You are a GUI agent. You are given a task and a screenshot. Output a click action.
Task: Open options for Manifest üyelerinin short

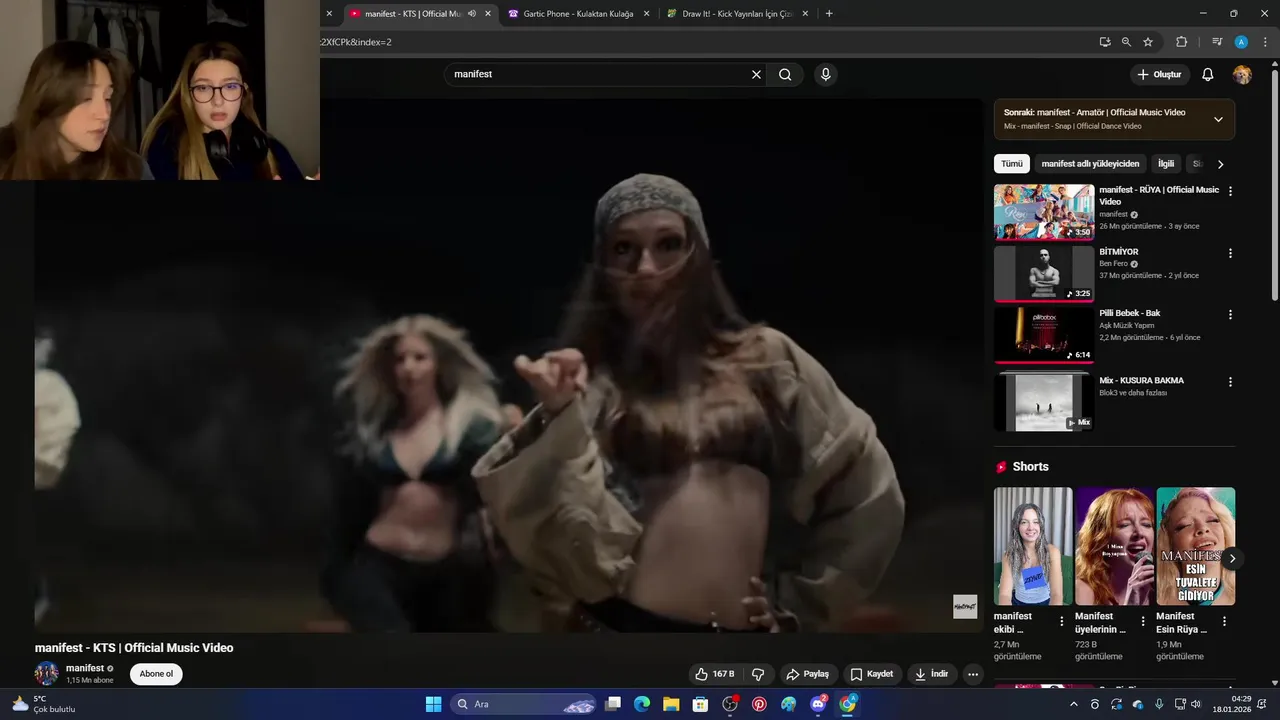click(x=1143, y=622)
